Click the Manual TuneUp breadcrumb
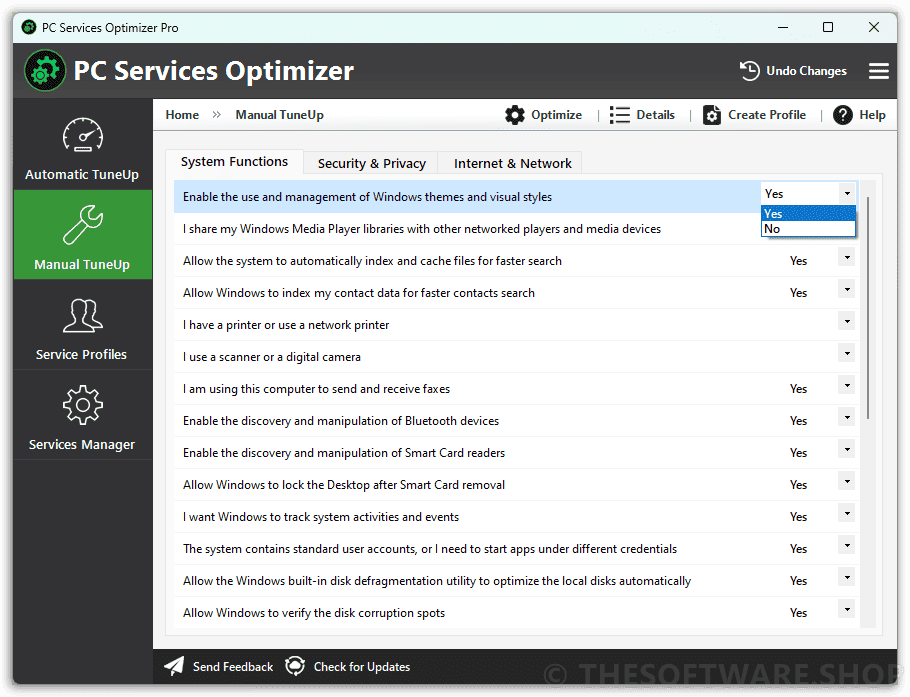The width and height of the screenshot is (910, 697). tap(279, 115)
